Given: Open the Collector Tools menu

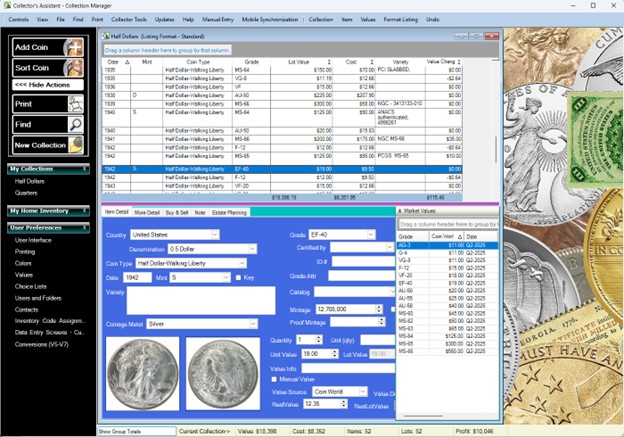Looking at the screenshot, I should (129, 20).
